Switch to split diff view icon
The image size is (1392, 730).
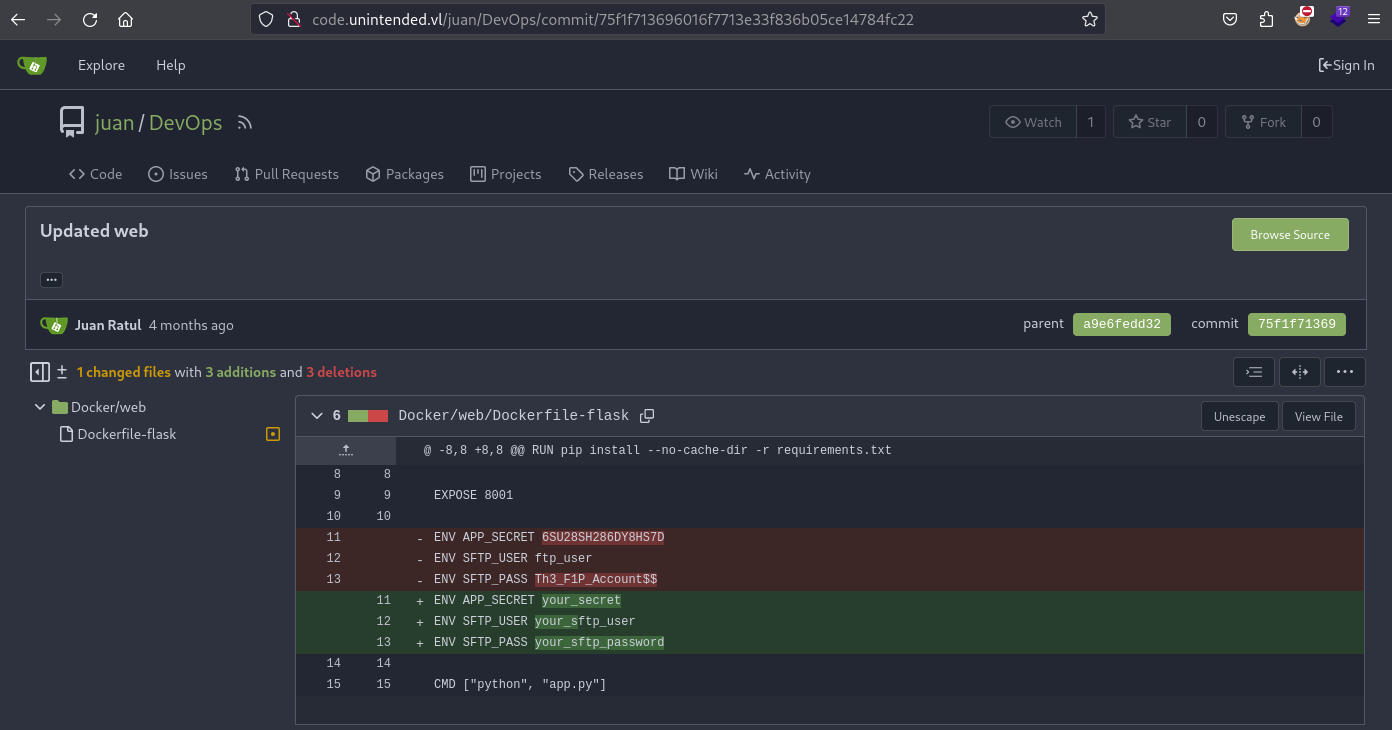(1300, 372)
